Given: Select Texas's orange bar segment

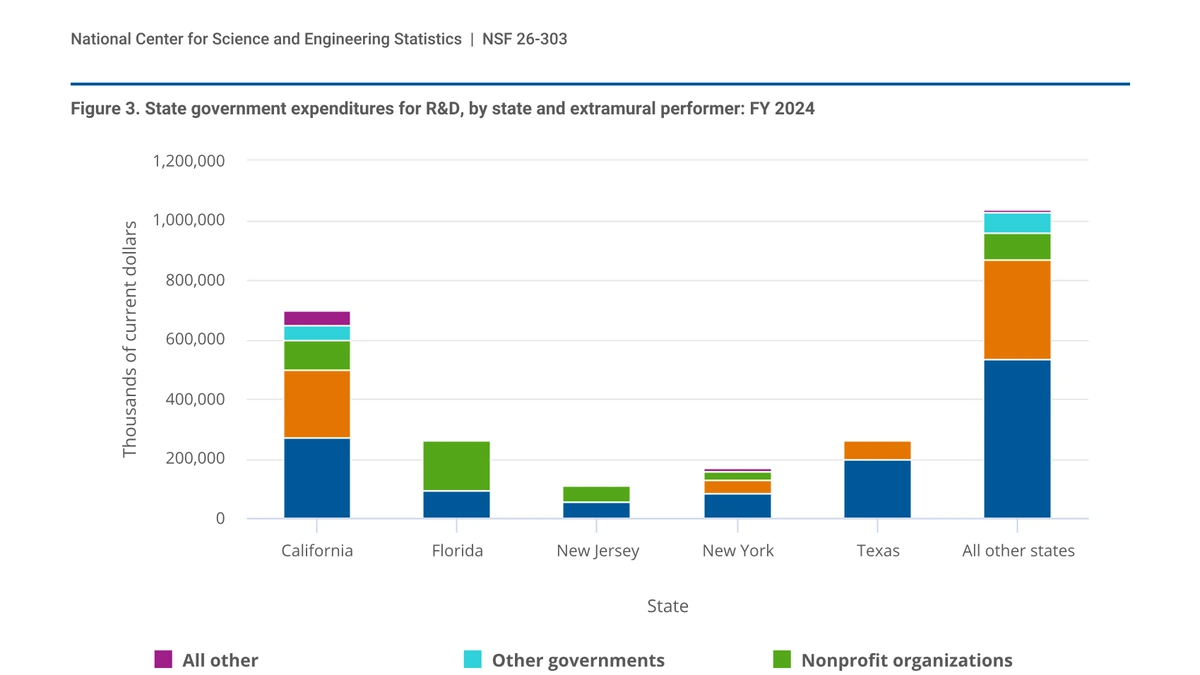Looking at the screenshot, I should [x=877, y=450].
